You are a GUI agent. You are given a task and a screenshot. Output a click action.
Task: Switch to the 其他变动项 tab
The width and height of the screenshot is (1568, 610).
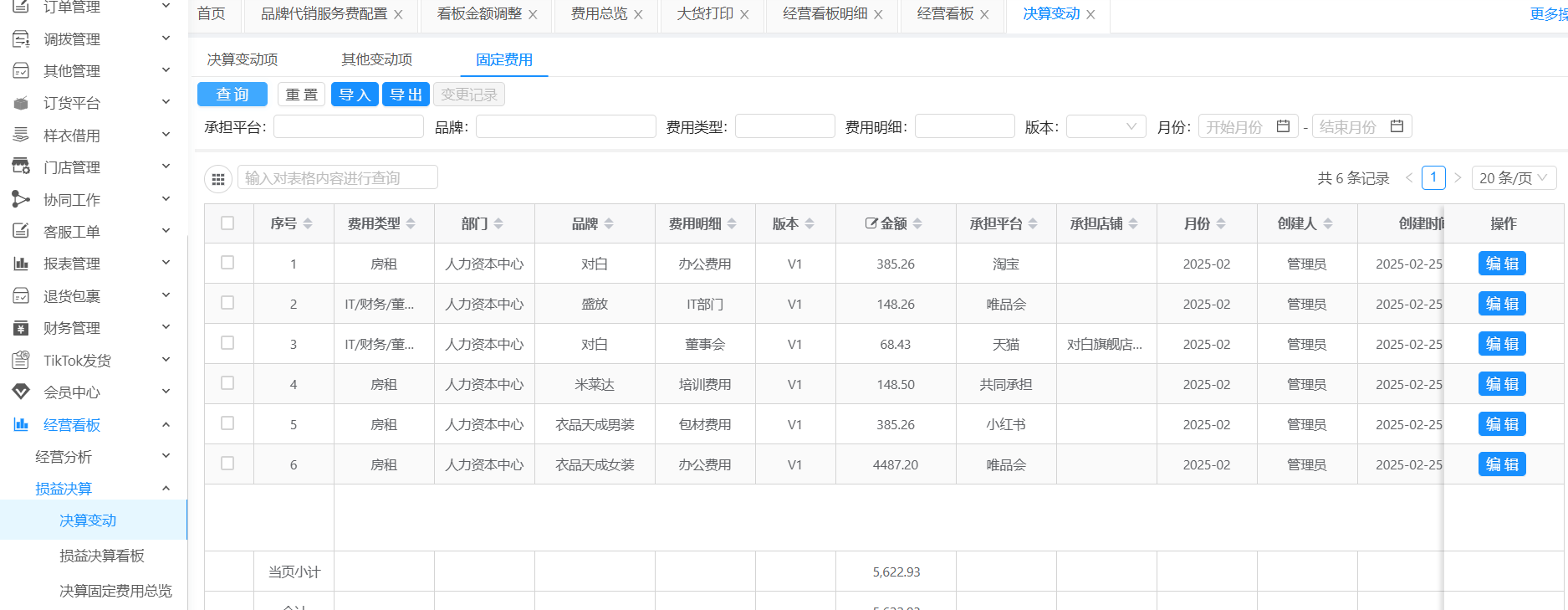coord(376,59)
